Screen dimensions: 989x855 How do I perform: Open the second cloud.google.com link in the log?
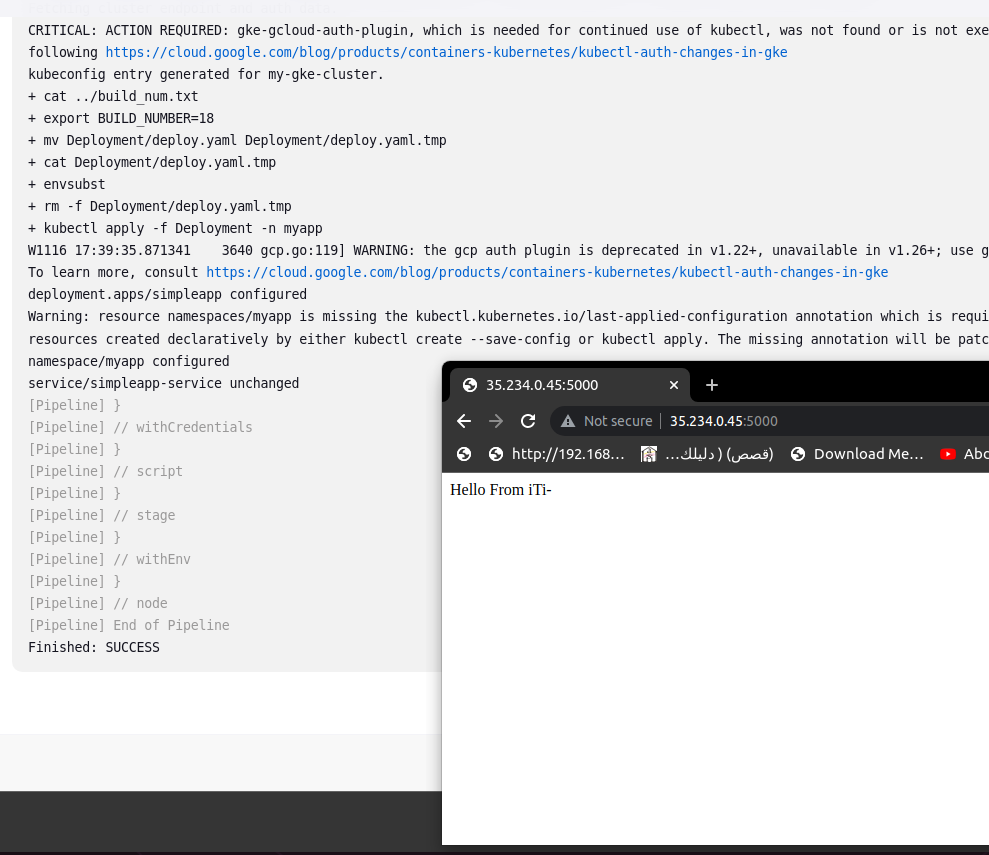(546, 271)
